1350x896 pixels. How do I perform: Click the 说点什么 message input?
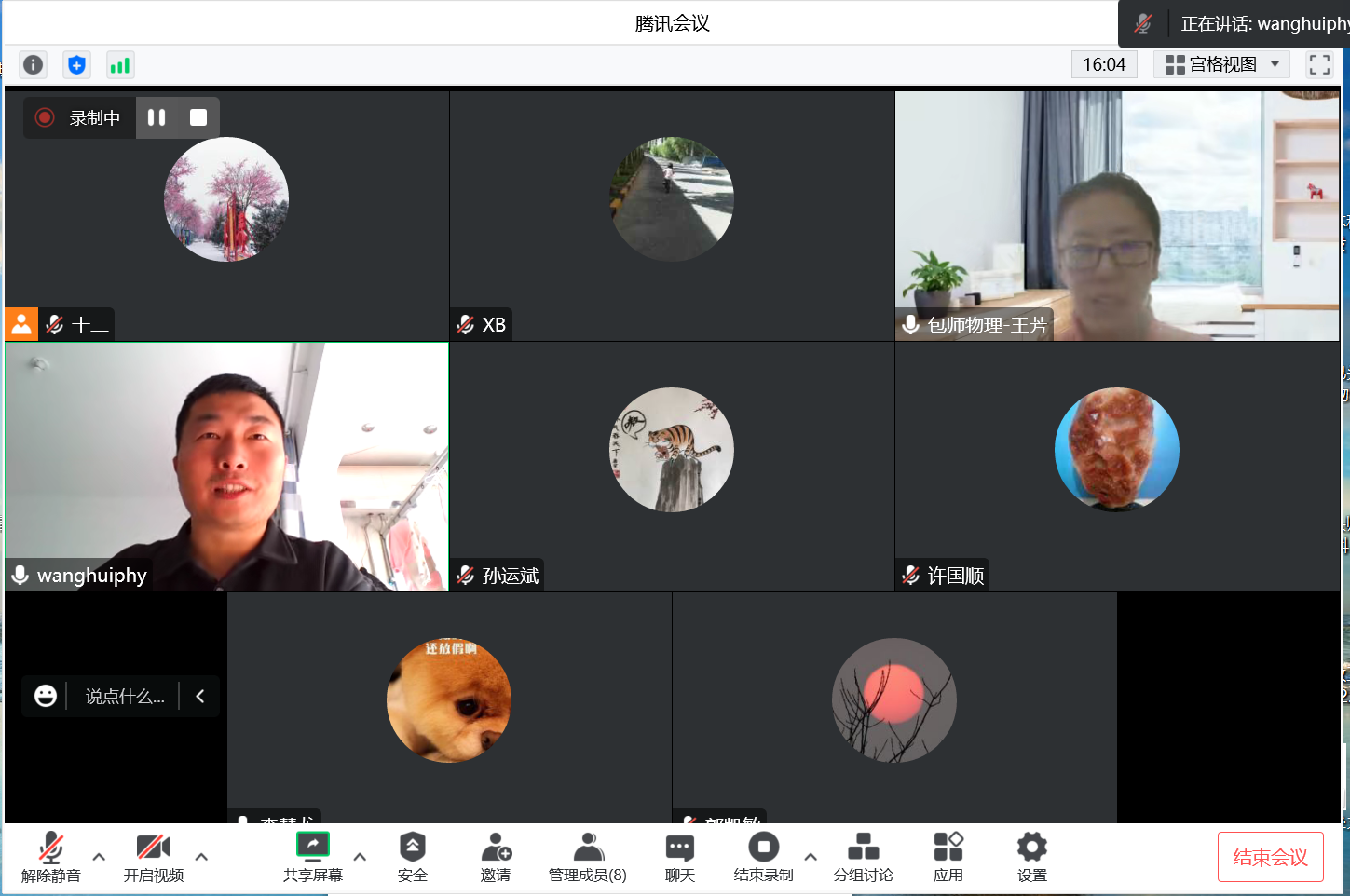125,697
